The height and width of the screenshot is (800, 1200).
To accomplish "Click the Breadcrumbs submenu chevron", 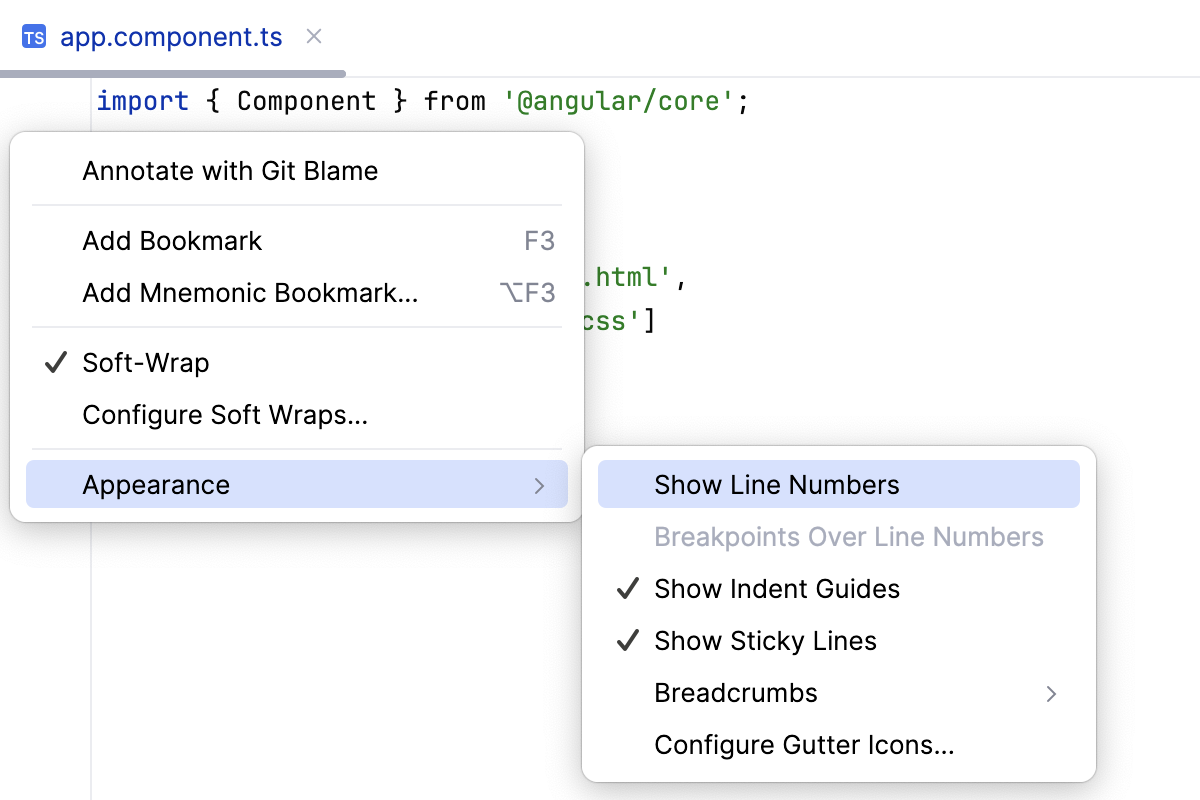I will 1052,693.
